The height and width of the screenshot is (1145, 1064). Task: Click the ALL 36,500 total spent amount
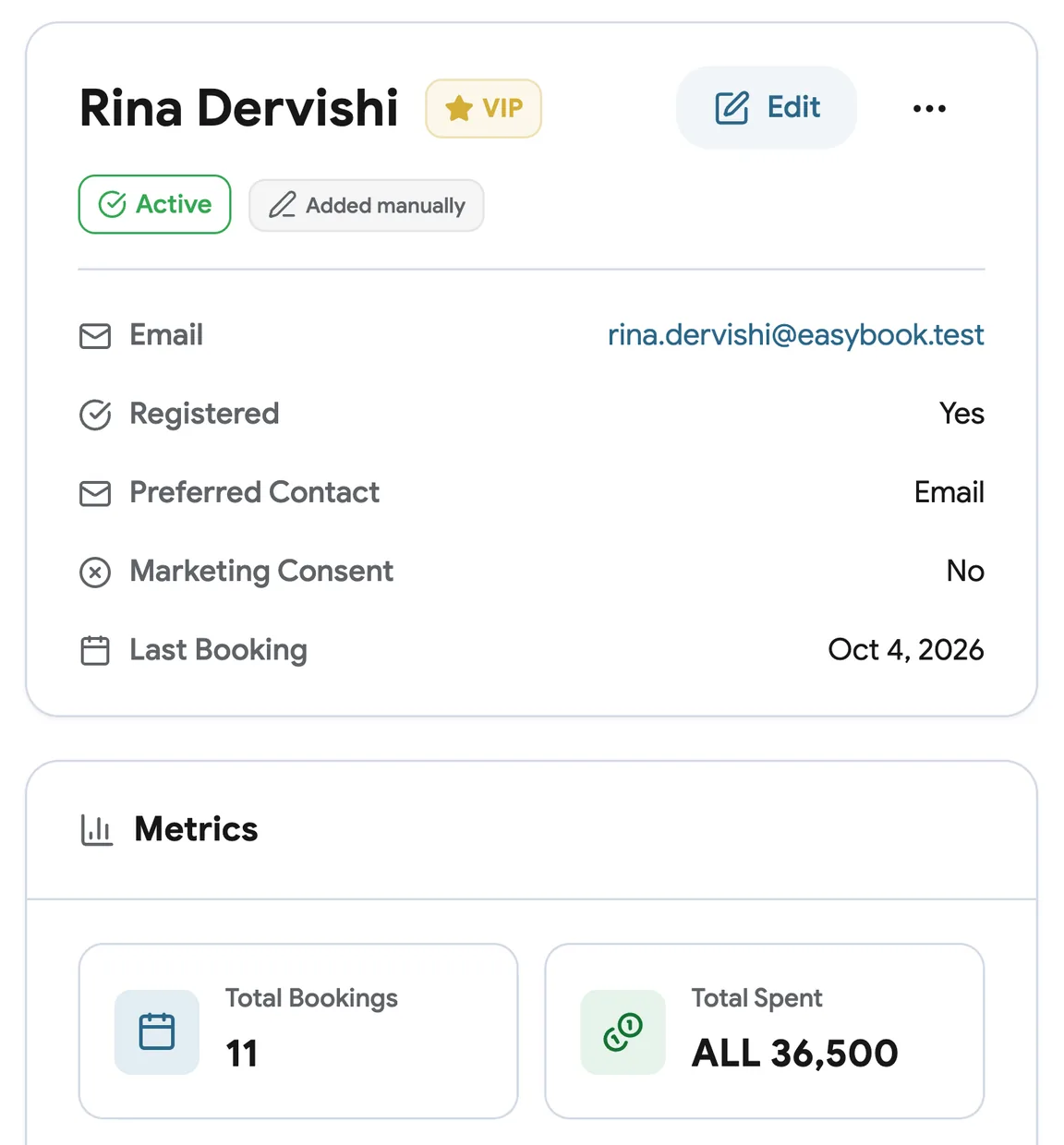795,1054
